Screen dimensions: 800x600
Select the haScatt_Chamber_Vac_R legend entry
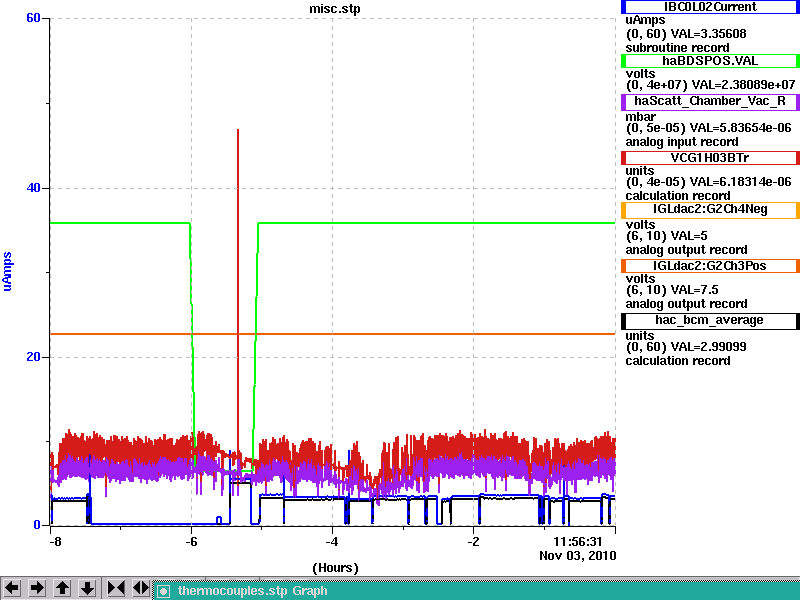[710, 101]
